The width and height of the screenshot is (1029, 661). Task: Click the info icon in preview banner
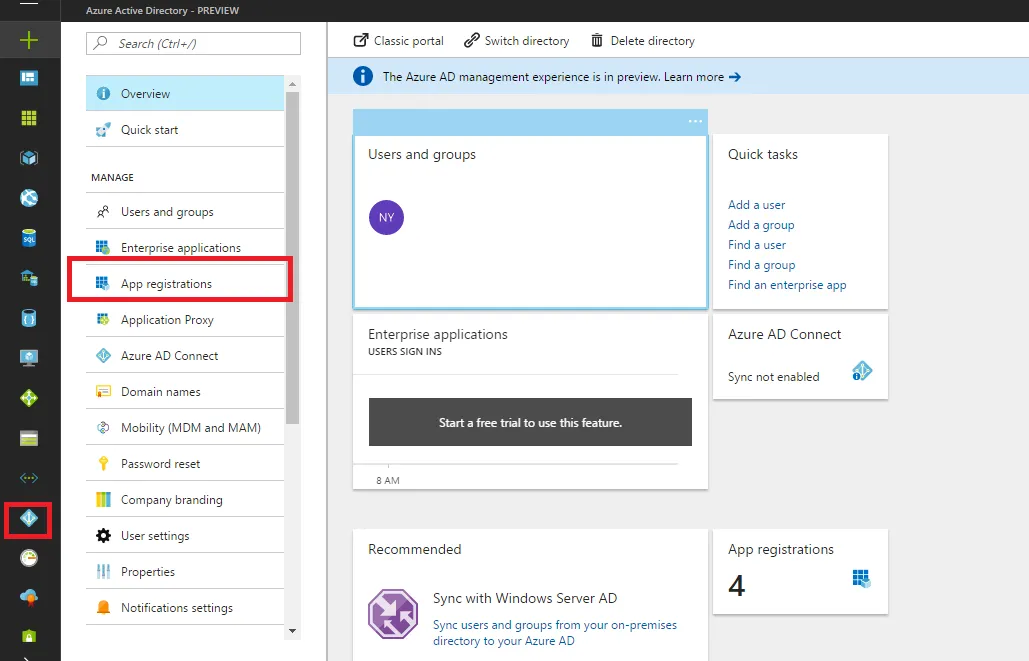tap(363, 77)
